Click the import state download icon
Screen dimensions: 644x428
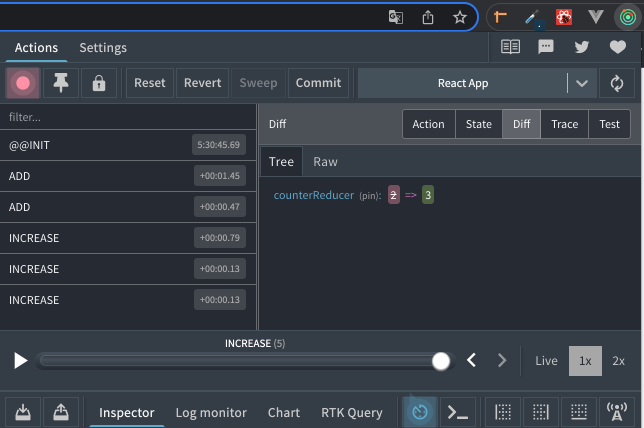(23, 412)
